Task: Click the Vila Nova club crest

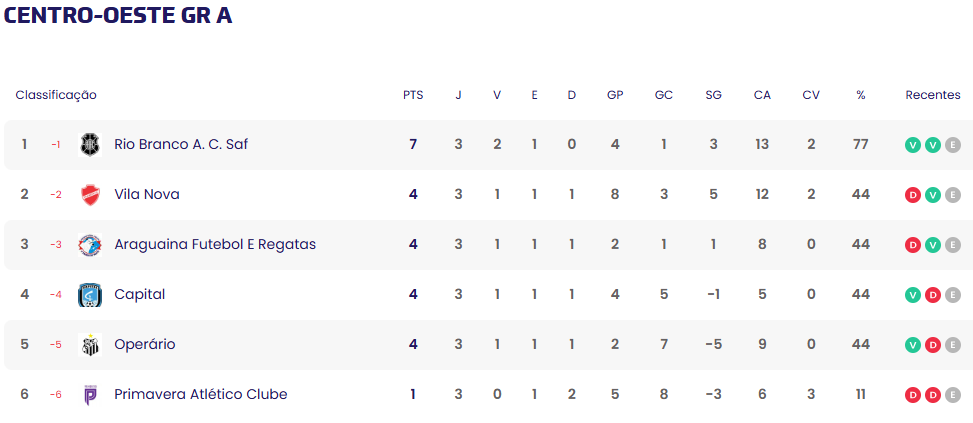Action: click(x=90, y=195)
